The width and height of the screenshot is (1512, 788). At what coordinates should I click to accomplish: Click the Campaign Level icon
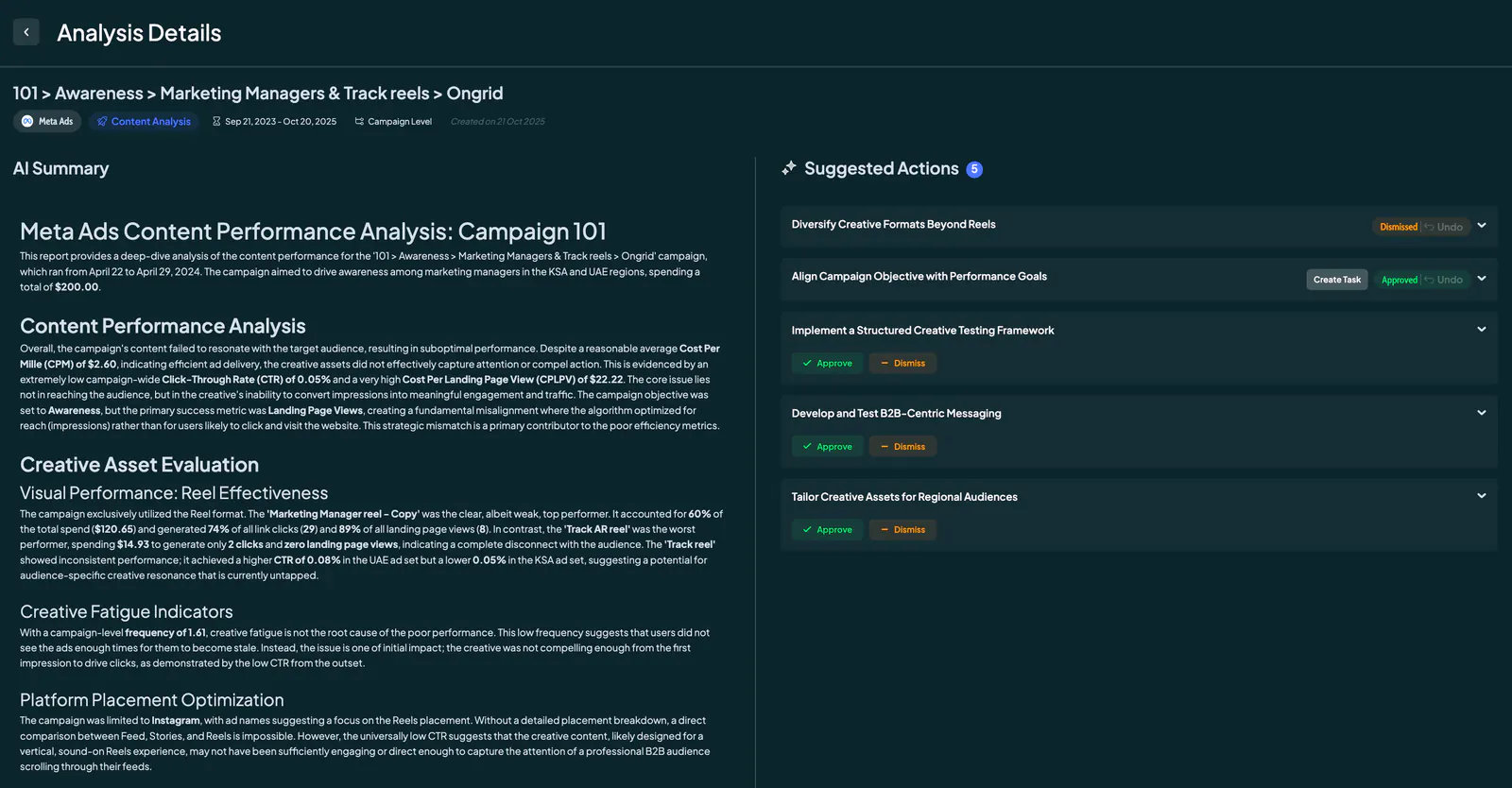pos(359,121)
